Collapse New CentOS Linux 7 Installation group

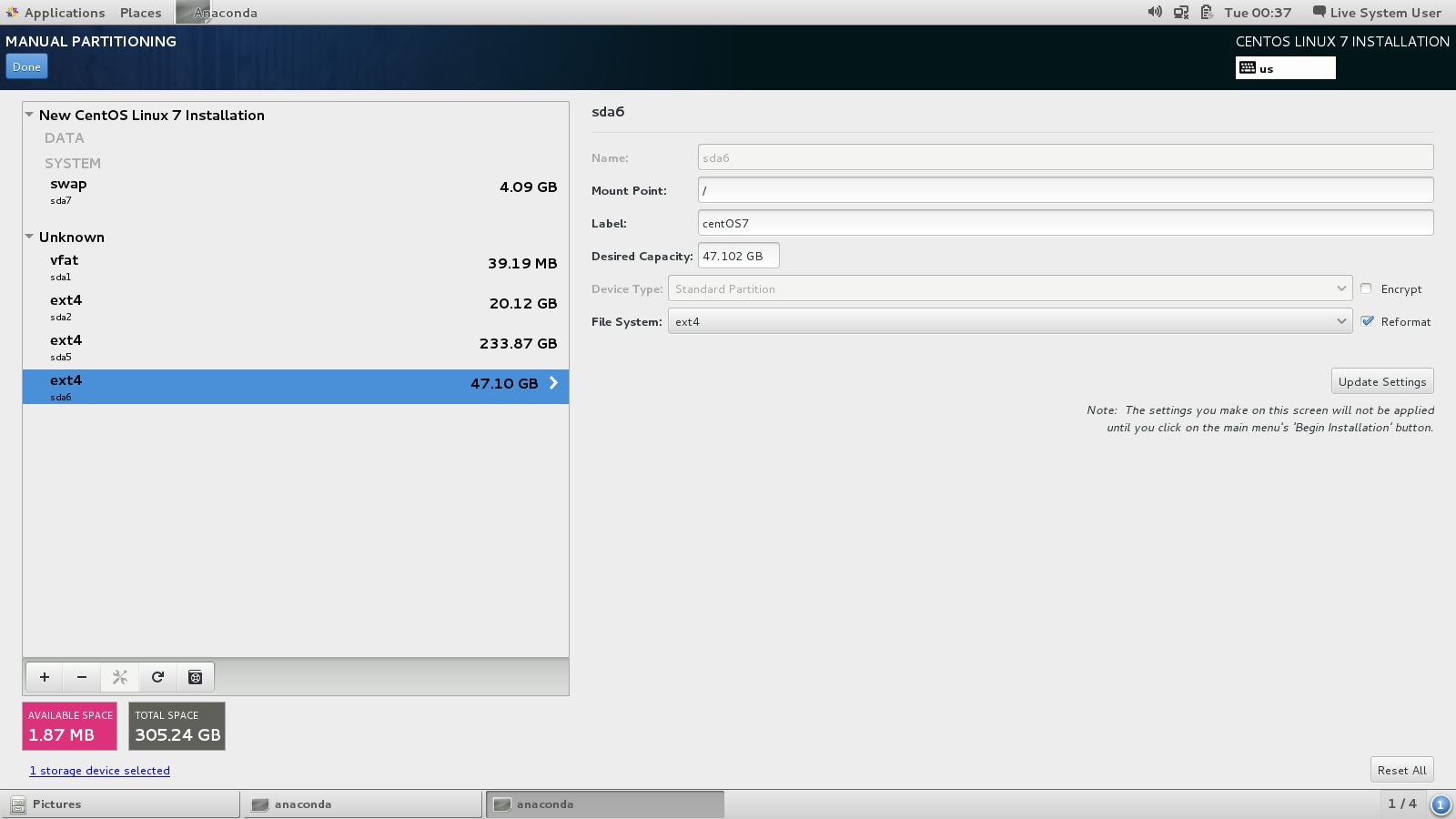tap(29, 115)
